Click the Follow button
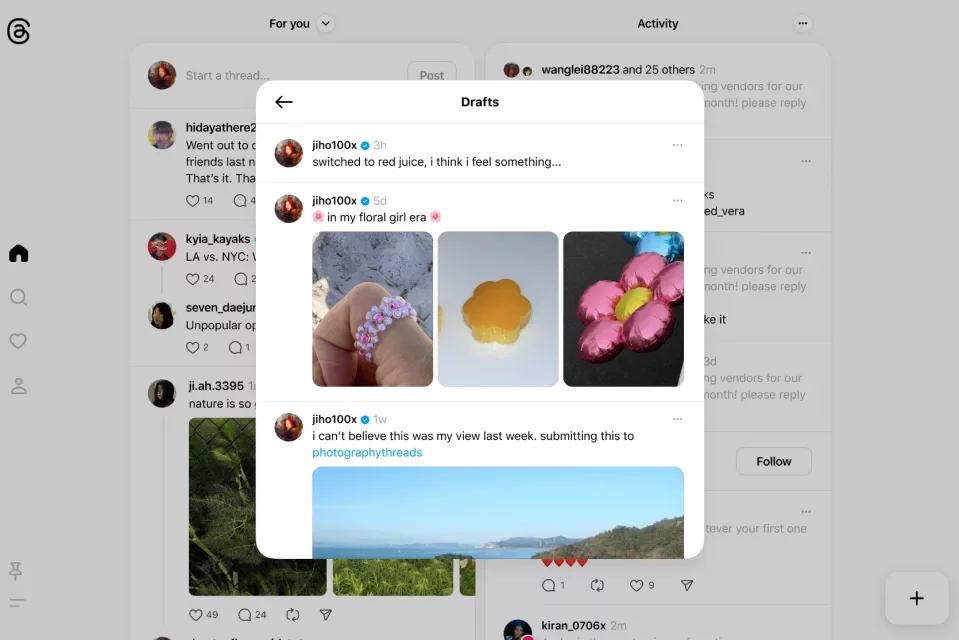Screen dimensions: 959x640 click(773, 461)
